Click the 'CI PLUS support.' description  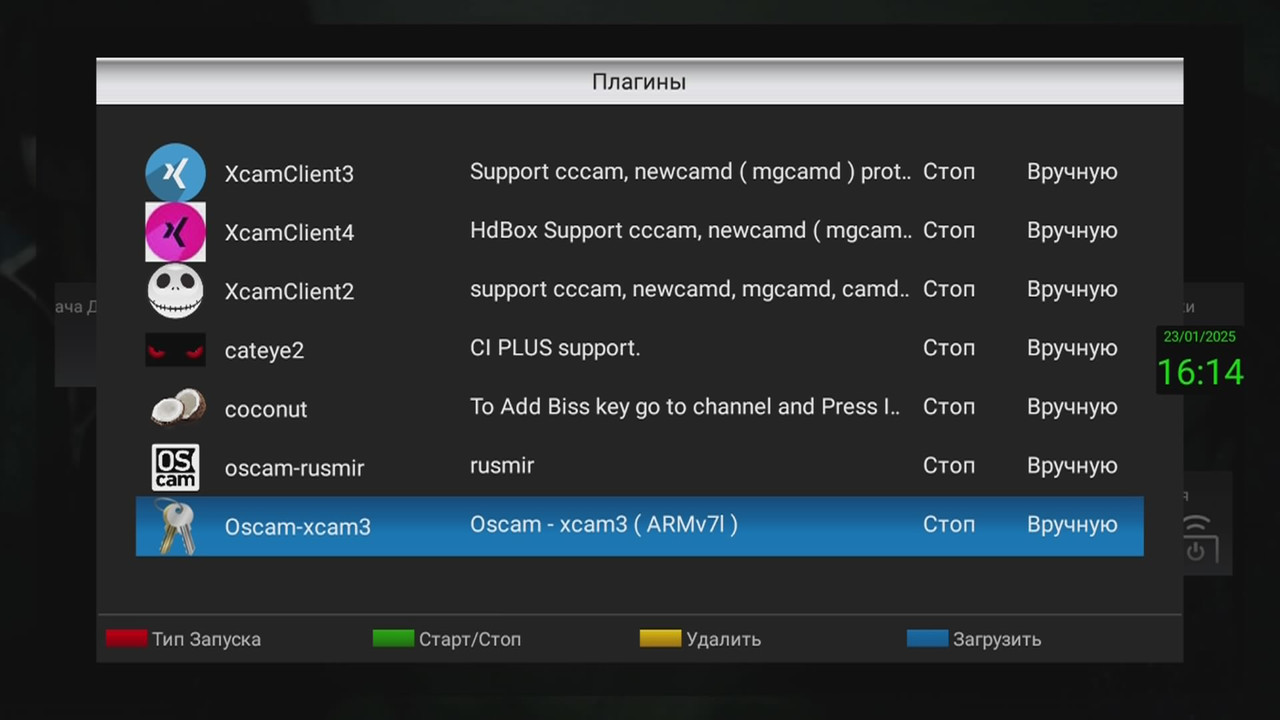coord(555,348)
